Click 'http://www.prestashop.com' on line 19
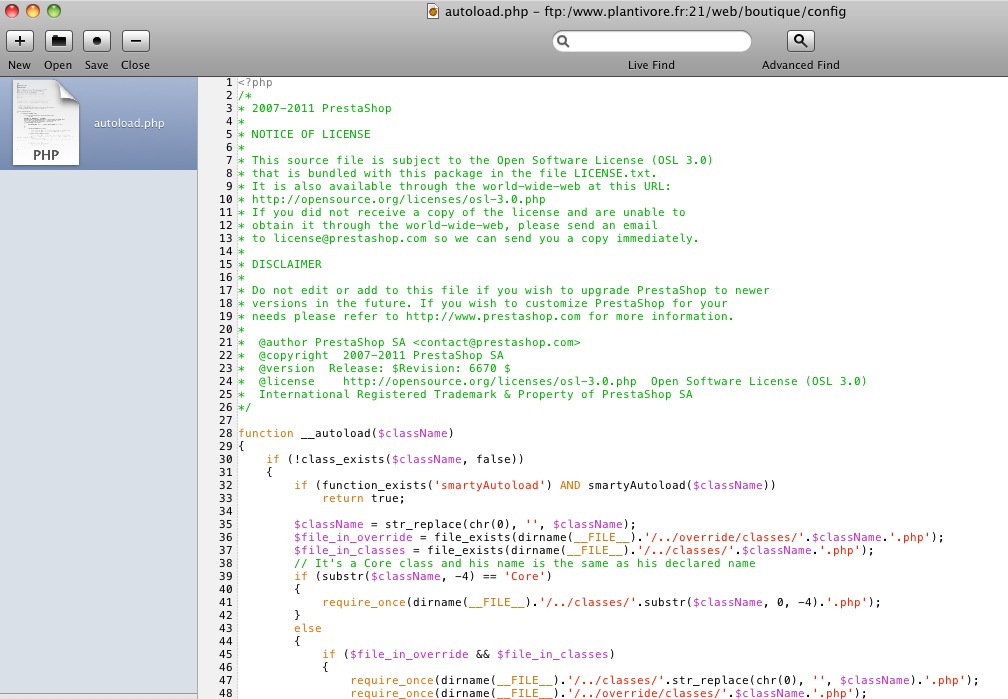The height and width of the screenshot is (699, 1008). (x=493, y=316)
